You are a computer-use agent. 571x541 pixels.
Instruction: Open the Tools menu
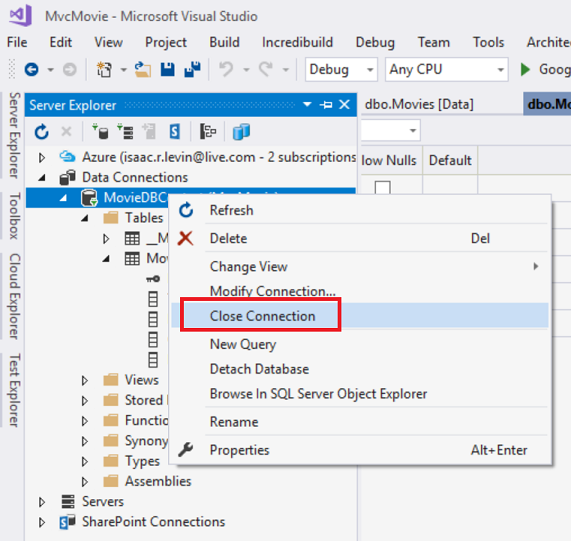point(488,42)
